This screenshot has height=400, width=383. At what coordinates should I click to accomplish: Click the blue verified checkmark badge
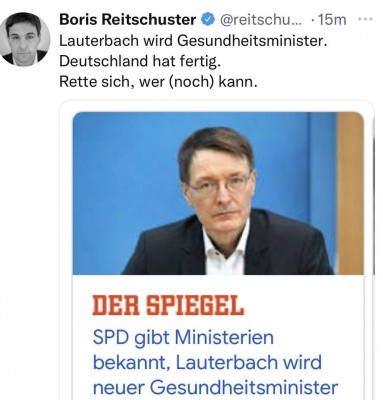tap(208, 20)
